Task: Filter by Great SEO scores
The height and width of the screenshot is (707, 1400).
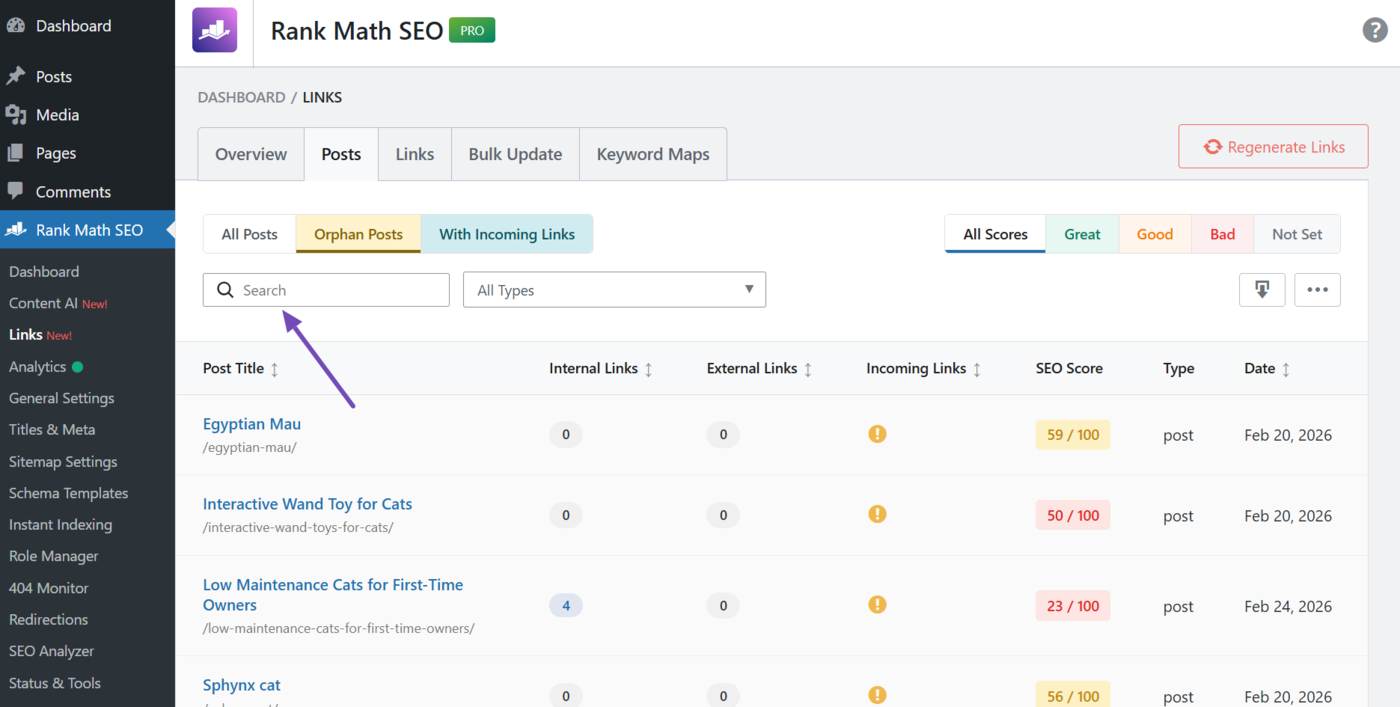Action: (1081, 233)
